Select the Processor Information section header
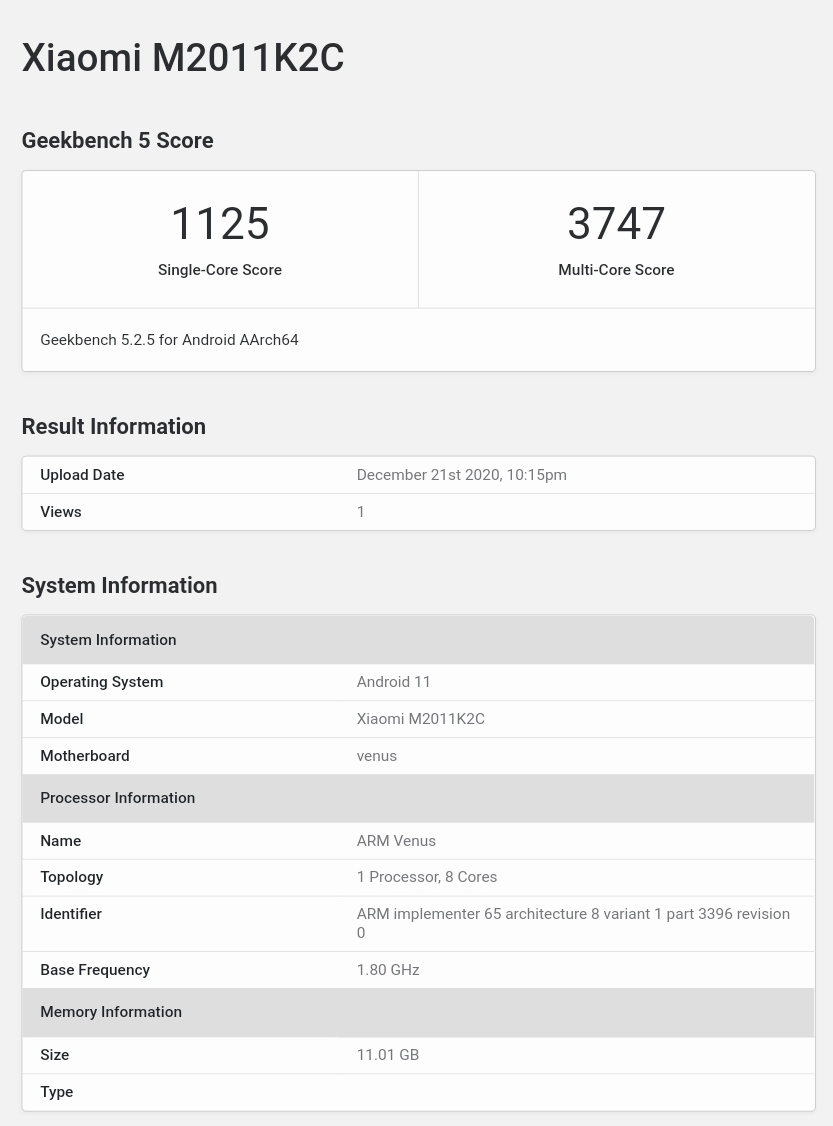This screenshot has width=833, height=1126. click(117, 798)
